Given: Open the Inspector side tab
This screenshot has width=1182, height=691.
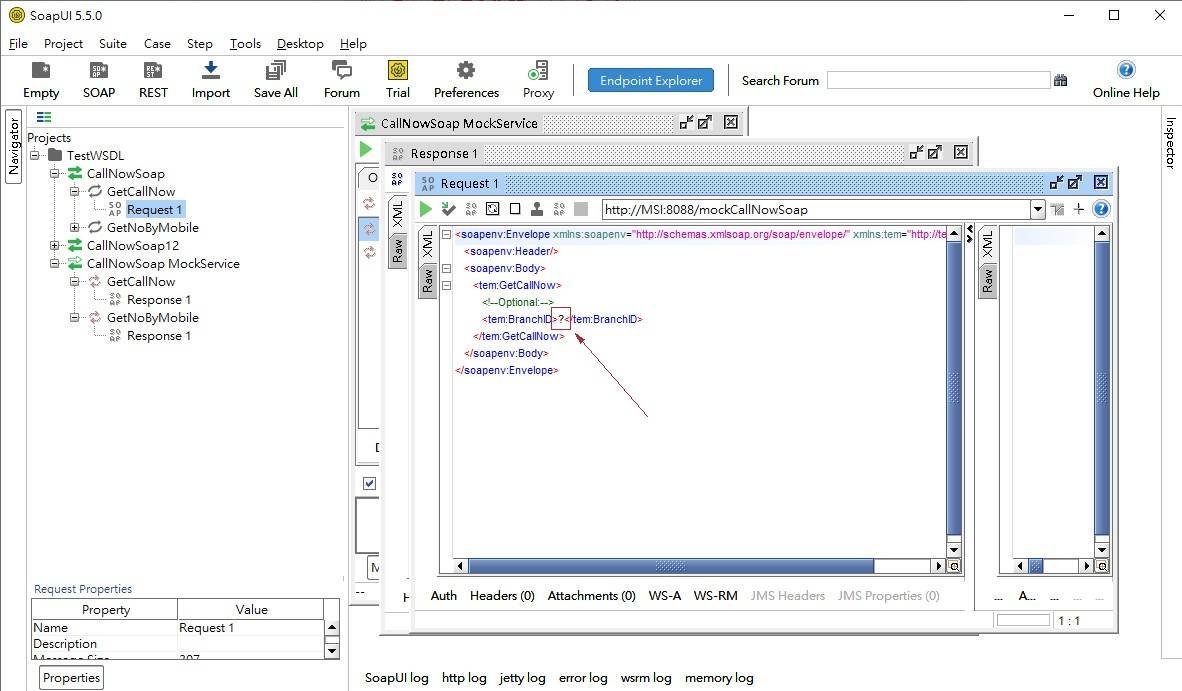Looking at the screenshot, I should [1170, 142].
